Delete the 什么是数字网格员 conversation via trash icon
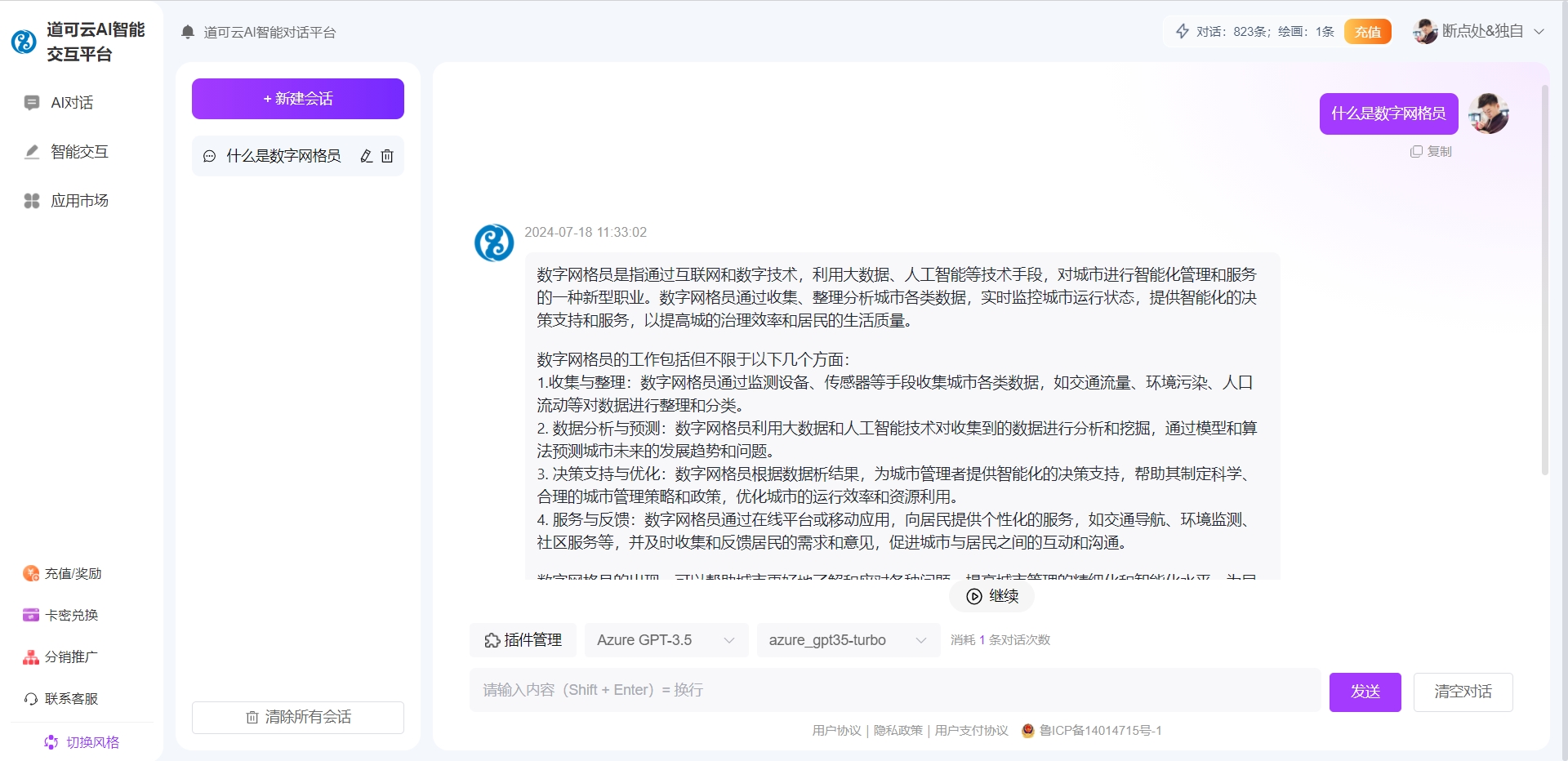The height and width of the screenshot is (761, 1568). click(x=387, y=156)
